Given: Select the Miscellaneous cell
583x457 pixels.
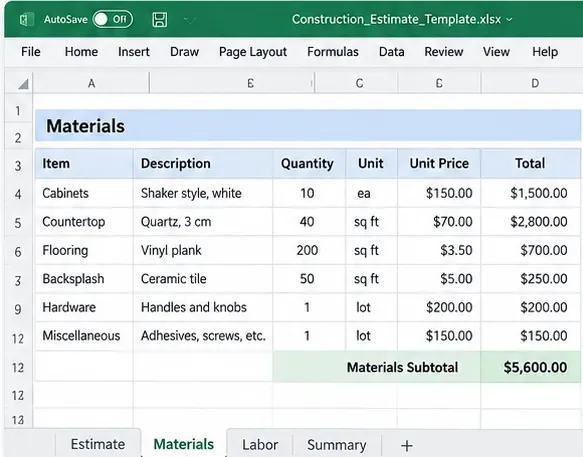Looking at the screenshot, I should click(84, 336).
